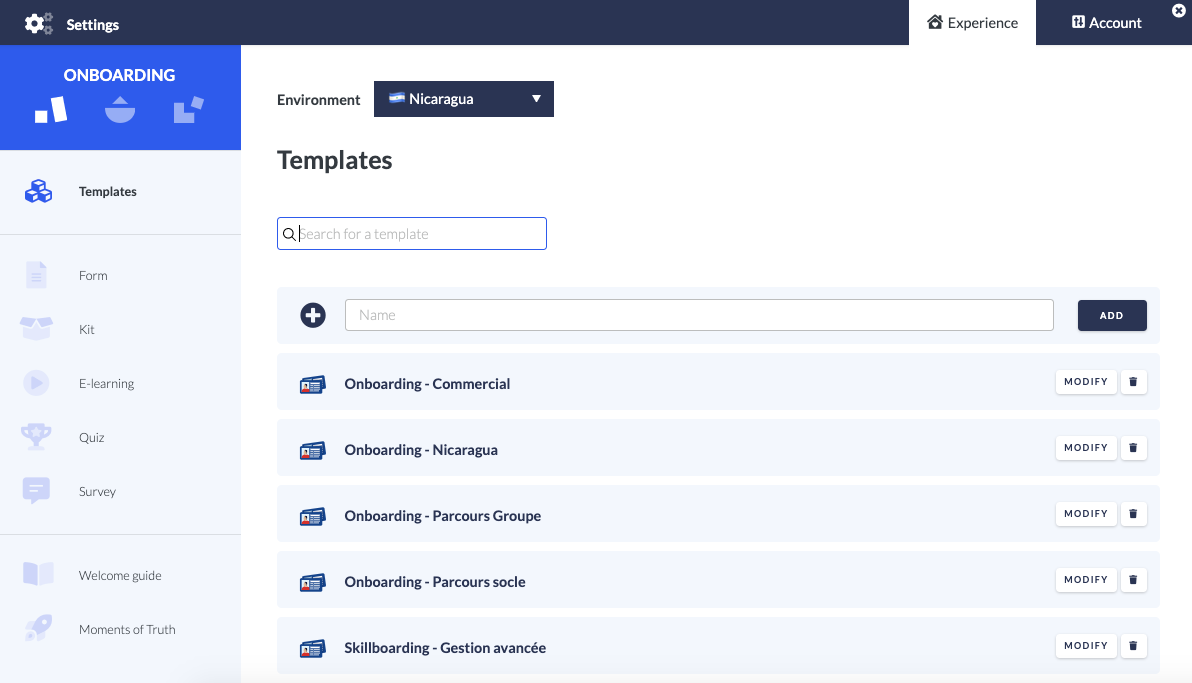The width and height of the screenshot is (1192, 683).
Task: Open Moments of Truth section
Action: click(x=127, y=630)
